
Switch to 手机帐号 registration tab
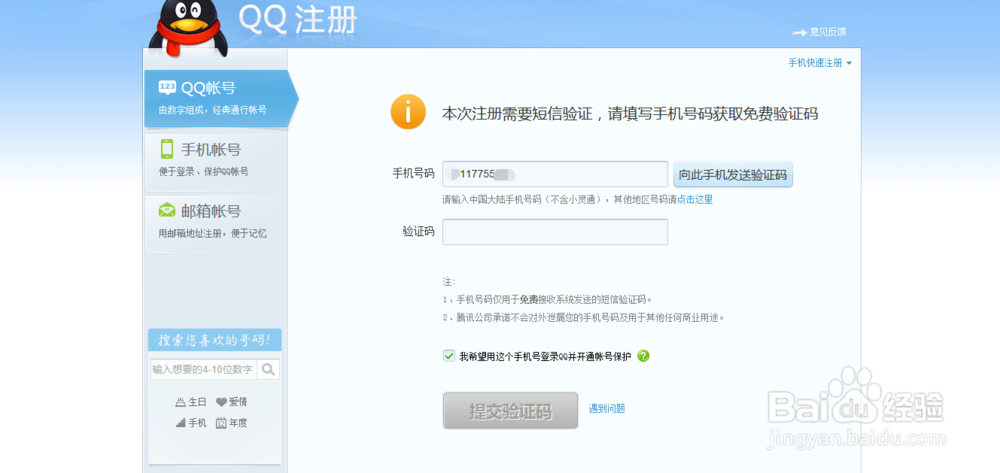216,161
